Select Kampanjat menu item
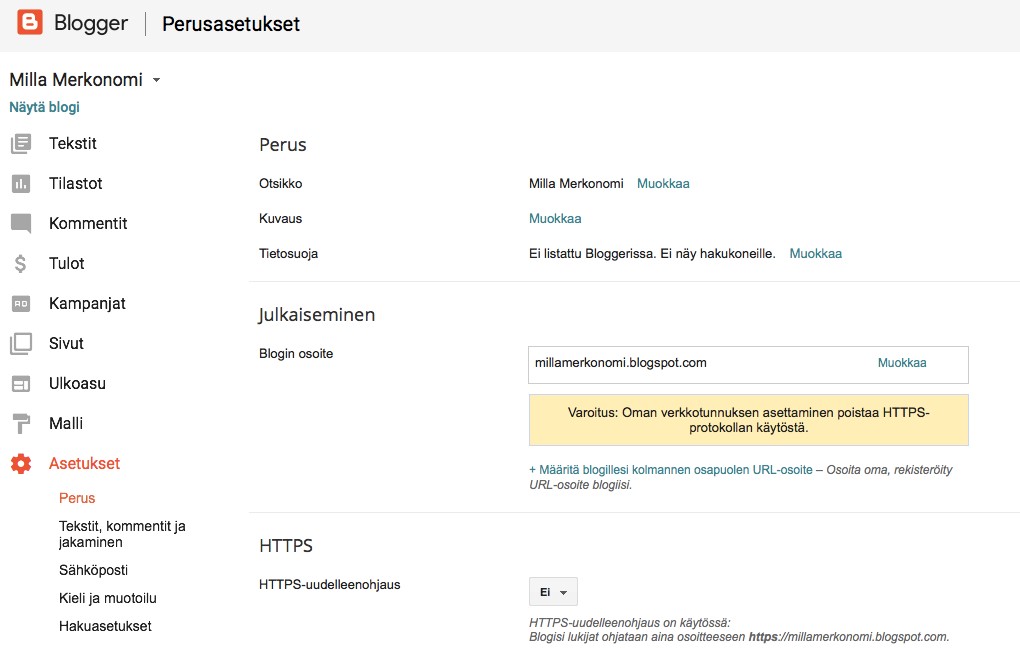Image resolution: width=1020 pixels, height=648 pixels. click(87, 304)
